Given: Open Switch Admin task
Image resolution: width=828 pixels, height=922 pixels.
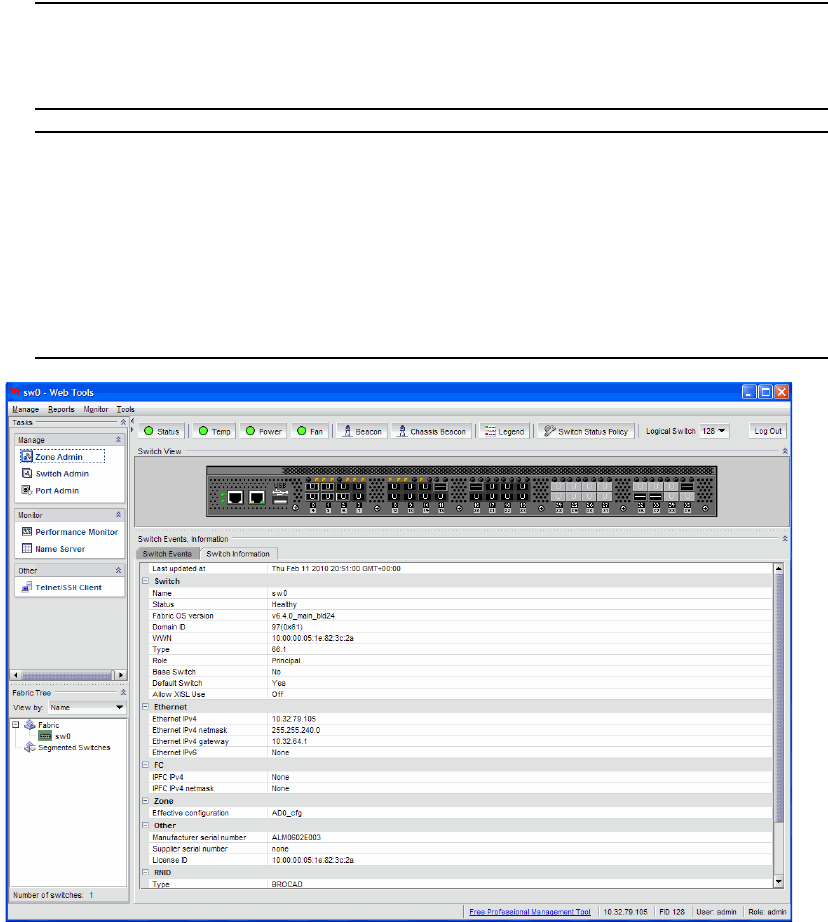Looking at the screenshot, I should point(55,474).
